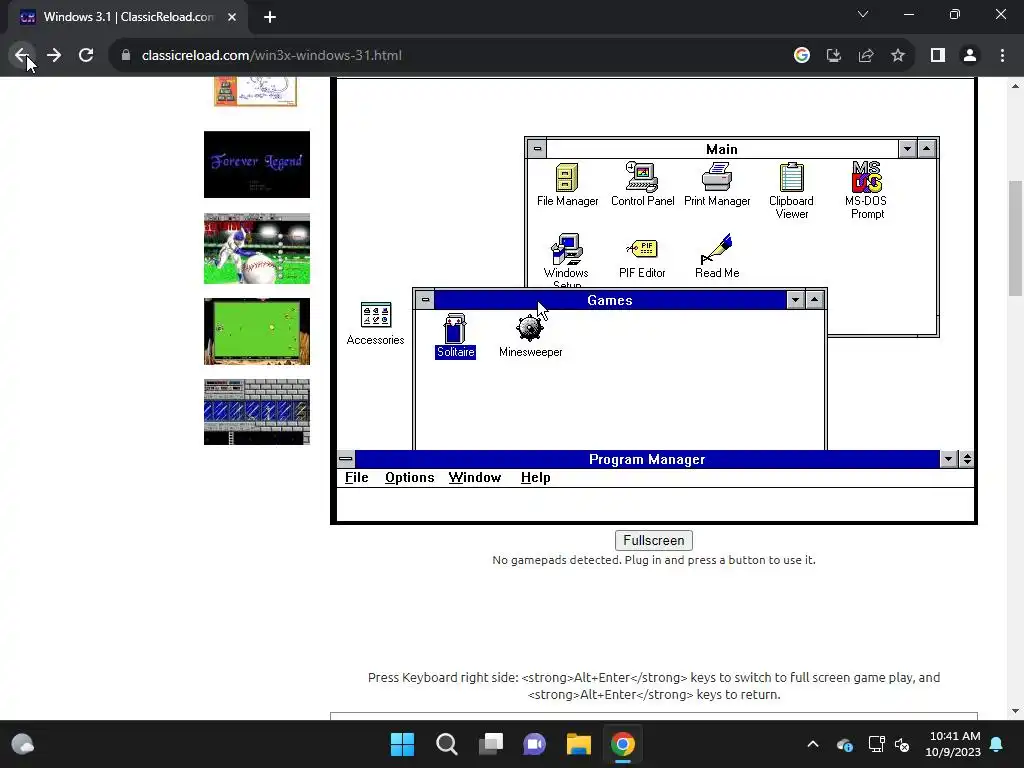Open the Games window control menu box

pos(425,300)
